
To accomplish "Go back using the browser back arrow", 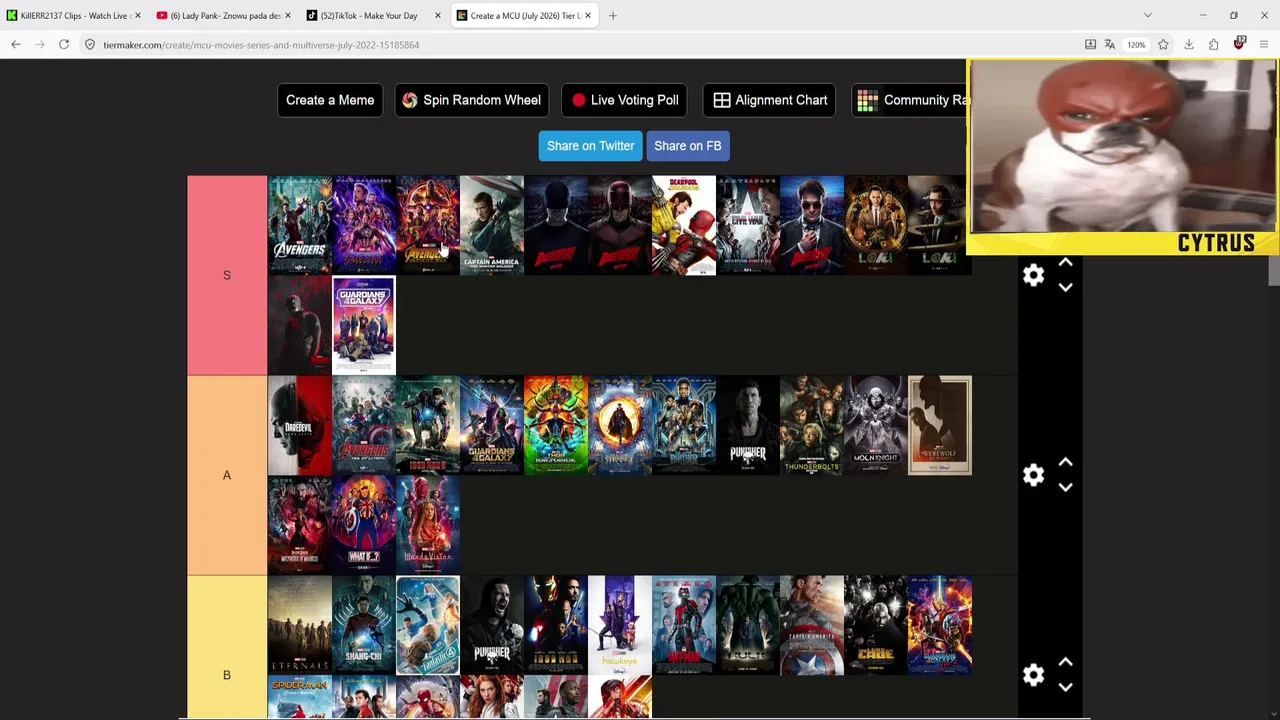I will tap(16, 44).
